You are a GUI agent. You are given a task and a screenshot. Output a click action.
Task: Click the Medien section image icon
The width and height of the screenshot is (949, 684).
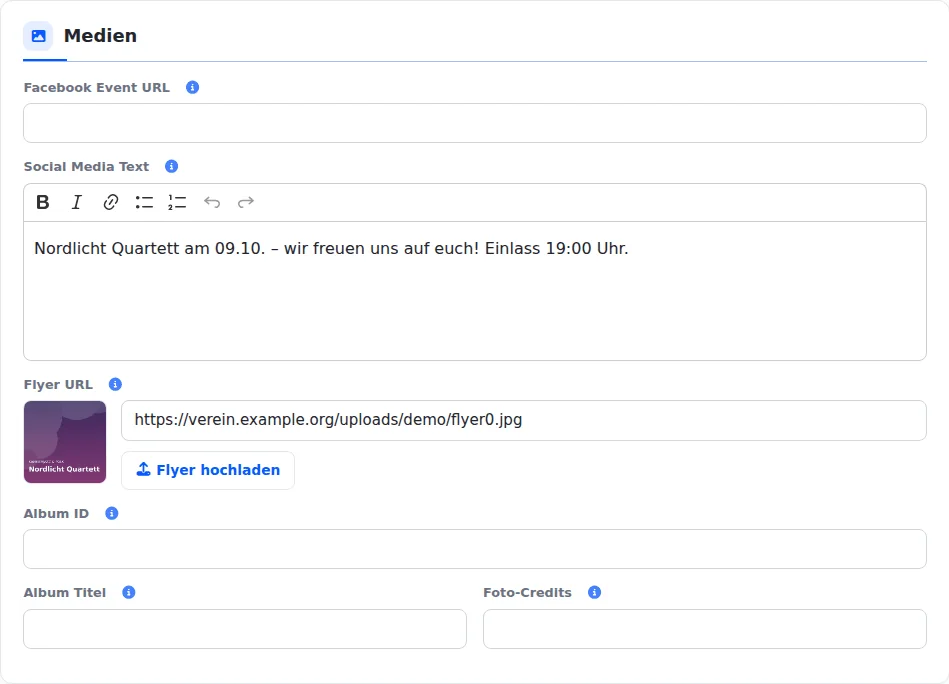point(38,36)
